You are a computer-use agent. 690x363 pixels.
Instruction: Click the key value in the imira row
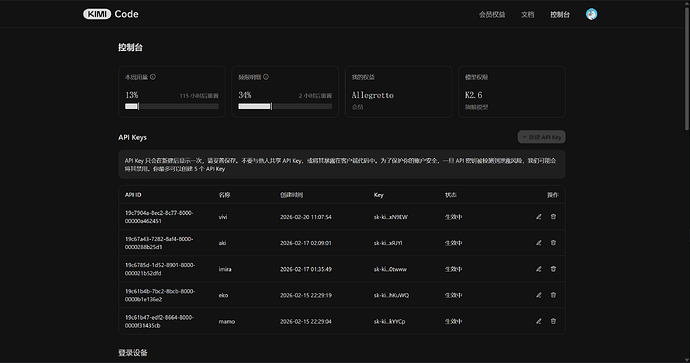pos(390,269)
